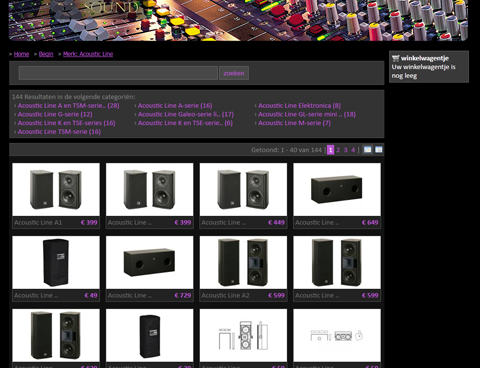Click the € 449 price label
480x368 pixels.
point(276,222)
